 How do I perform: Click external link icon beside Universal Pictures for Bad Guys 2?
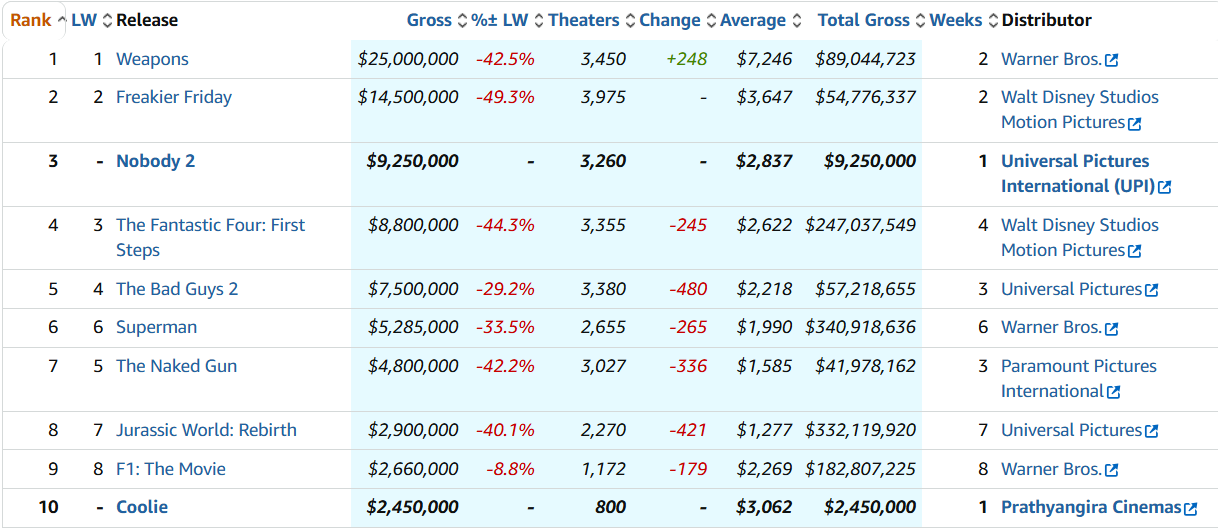(1151, 290)
